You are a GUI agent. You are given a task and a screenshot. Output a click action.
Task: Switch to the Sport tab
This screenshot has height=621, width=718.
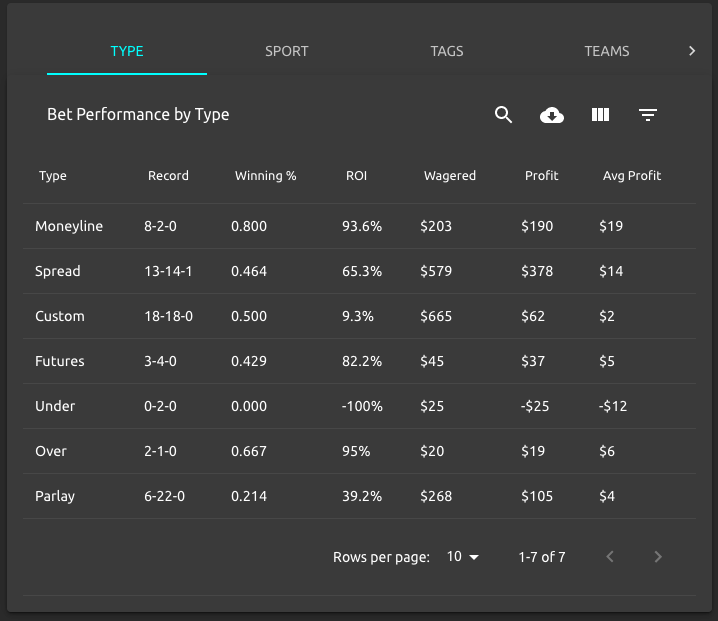287,51
